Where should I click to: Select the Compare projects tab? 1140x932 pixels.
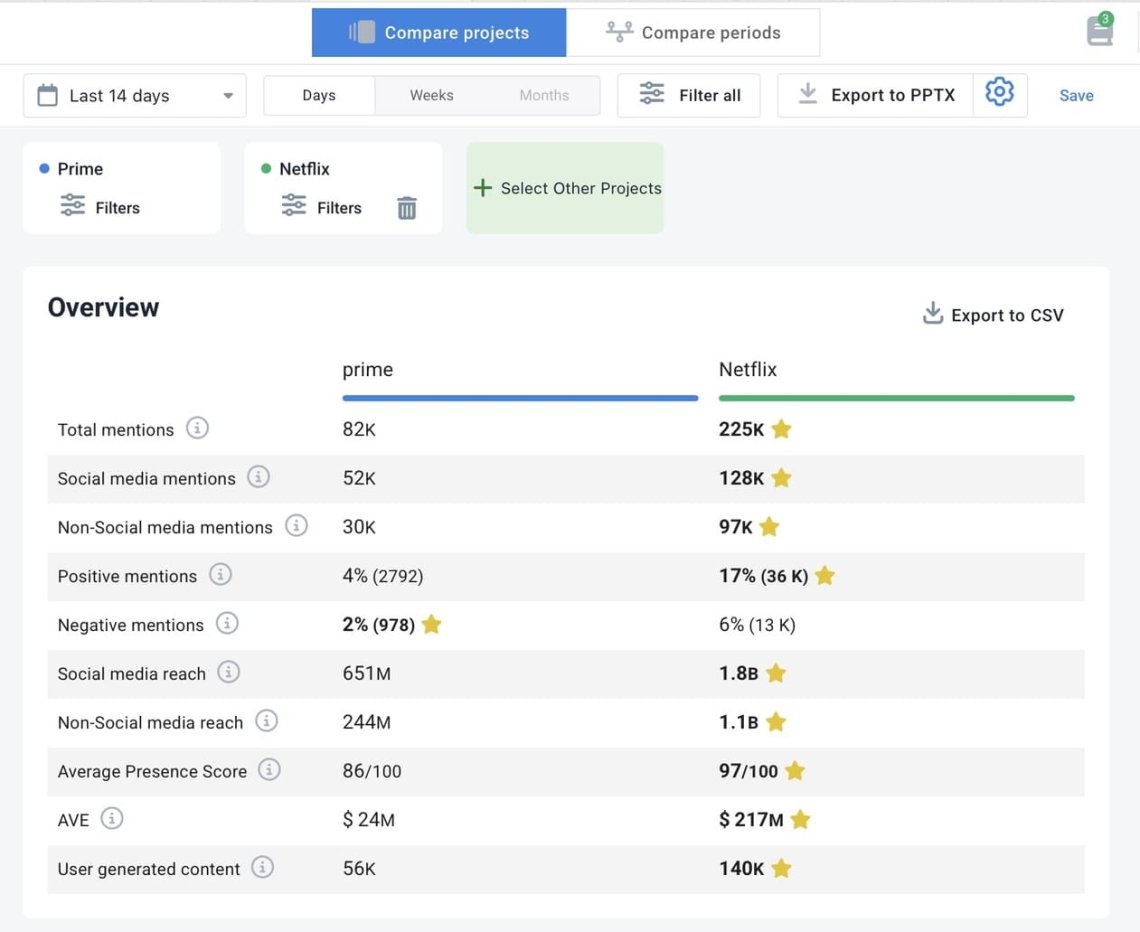(439, 32)
